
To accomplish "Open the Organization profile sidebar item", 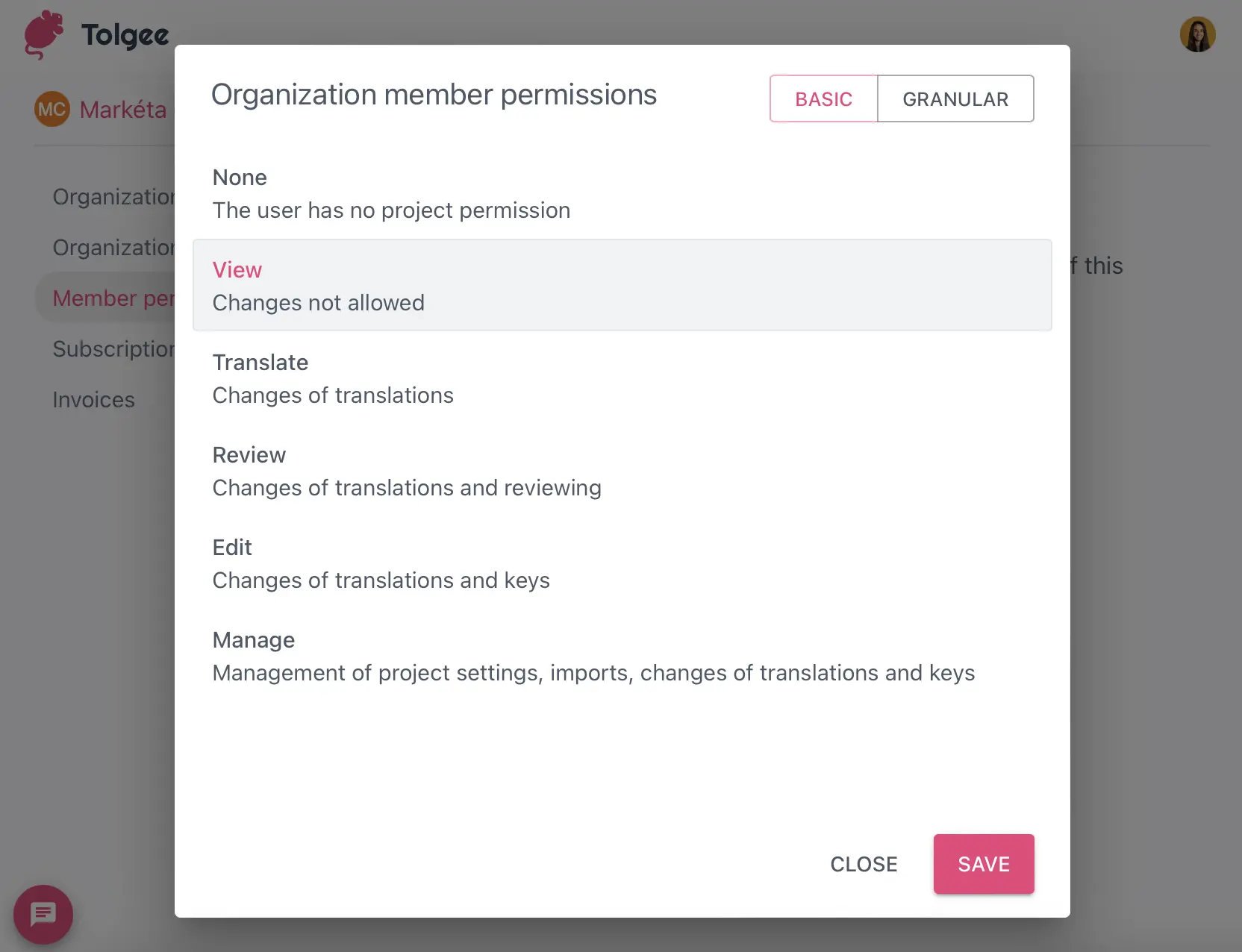I will 113,196.
